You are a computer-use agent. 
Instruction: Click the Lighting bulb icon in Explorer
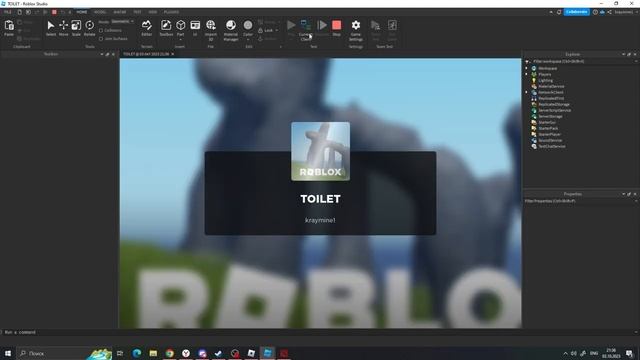534,80
